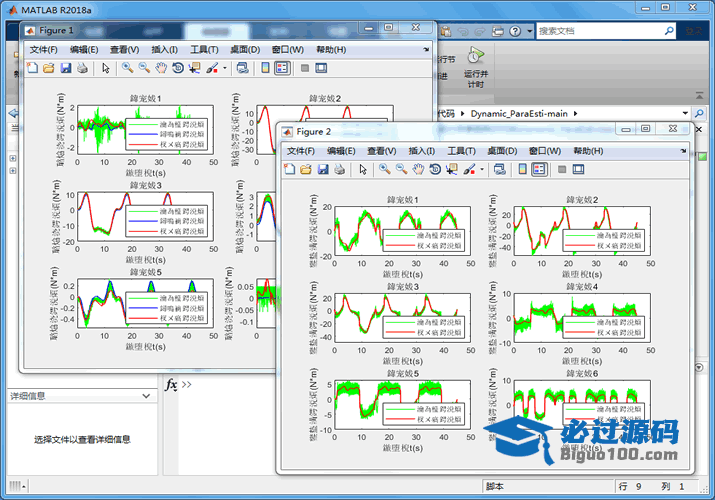Viewport: 715px width, 500px height.
Task: Select Rotate 3D tool in Figure 1
Action: point(178,68)
